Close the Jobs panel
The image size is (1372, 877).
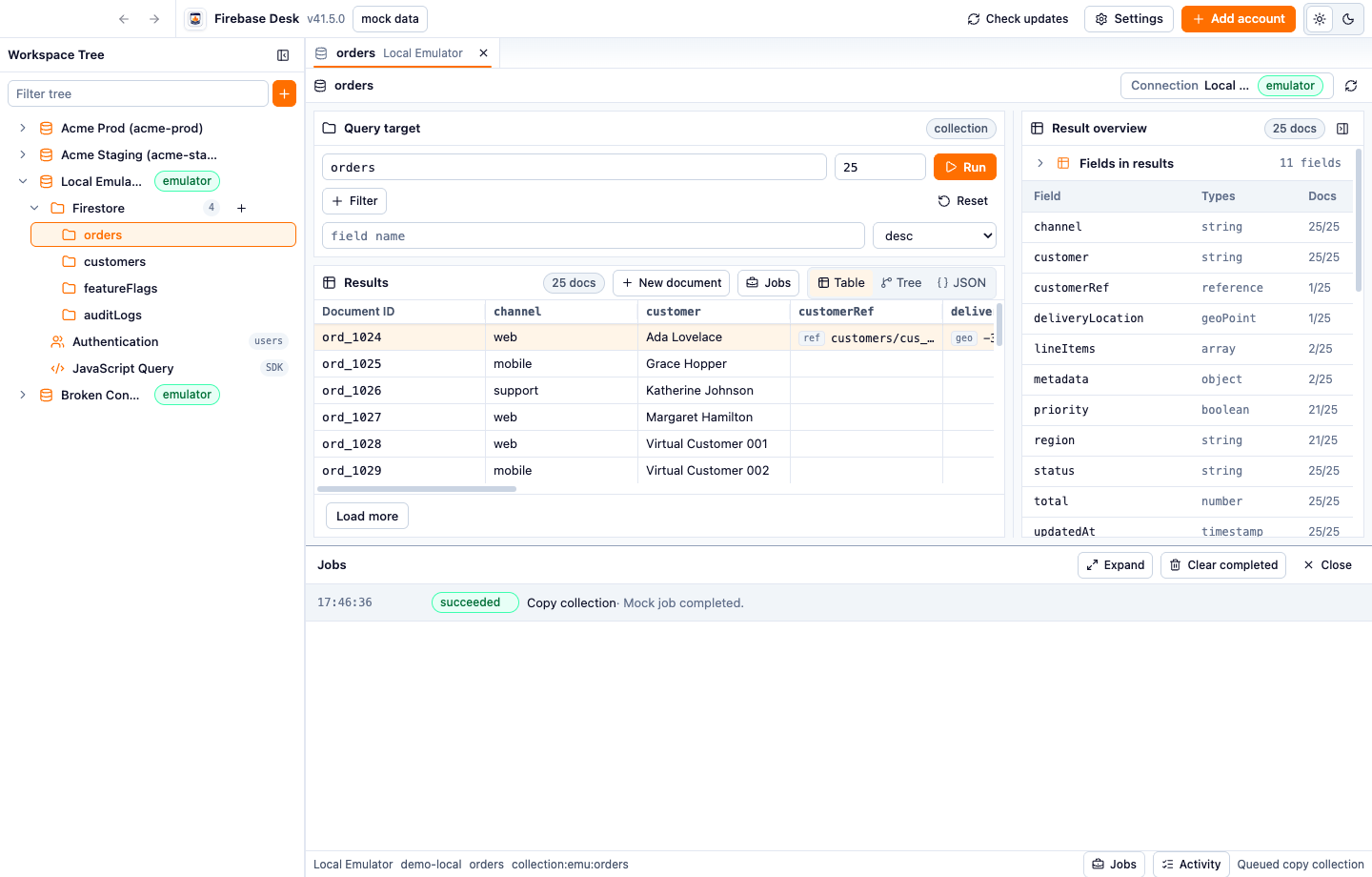click(x=1328, y=565)
